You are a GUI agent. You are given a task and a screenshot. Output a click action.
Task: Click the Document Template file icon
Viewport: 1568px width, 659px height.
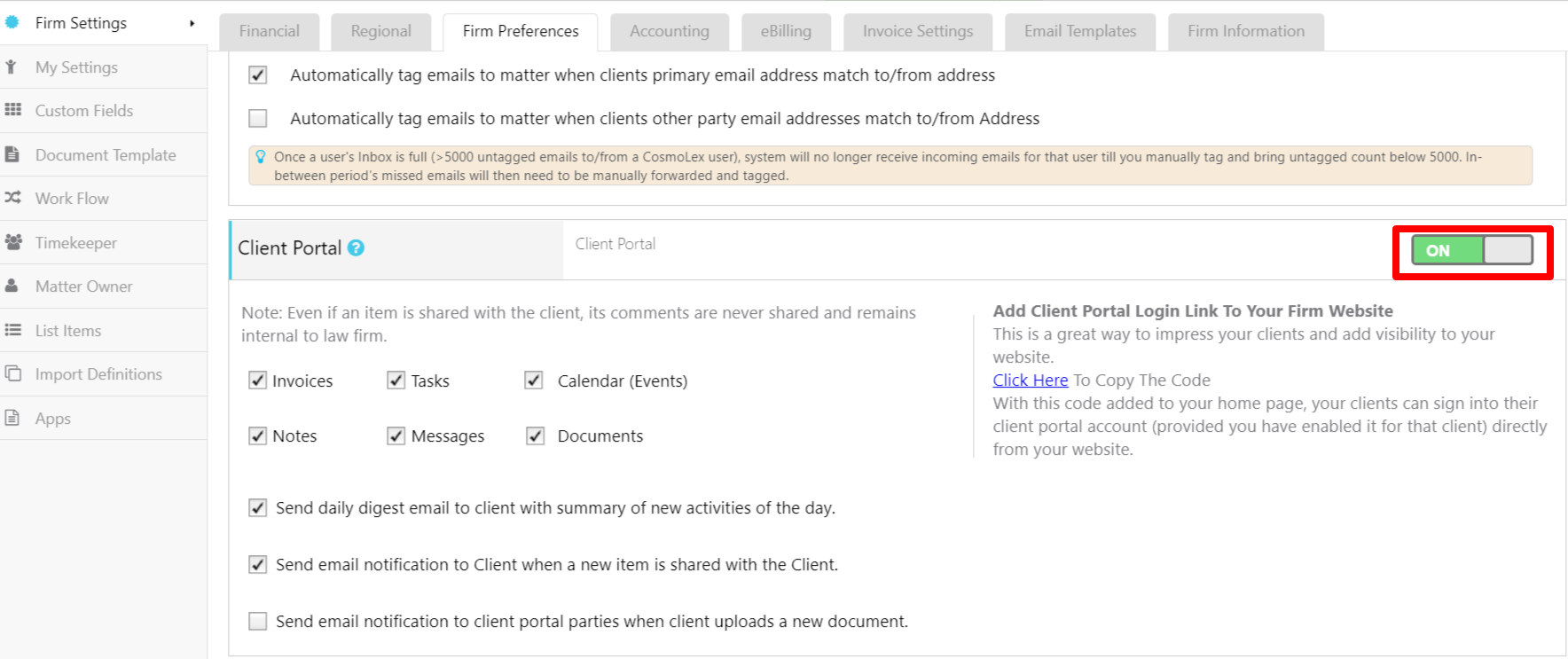coord(12,154)
